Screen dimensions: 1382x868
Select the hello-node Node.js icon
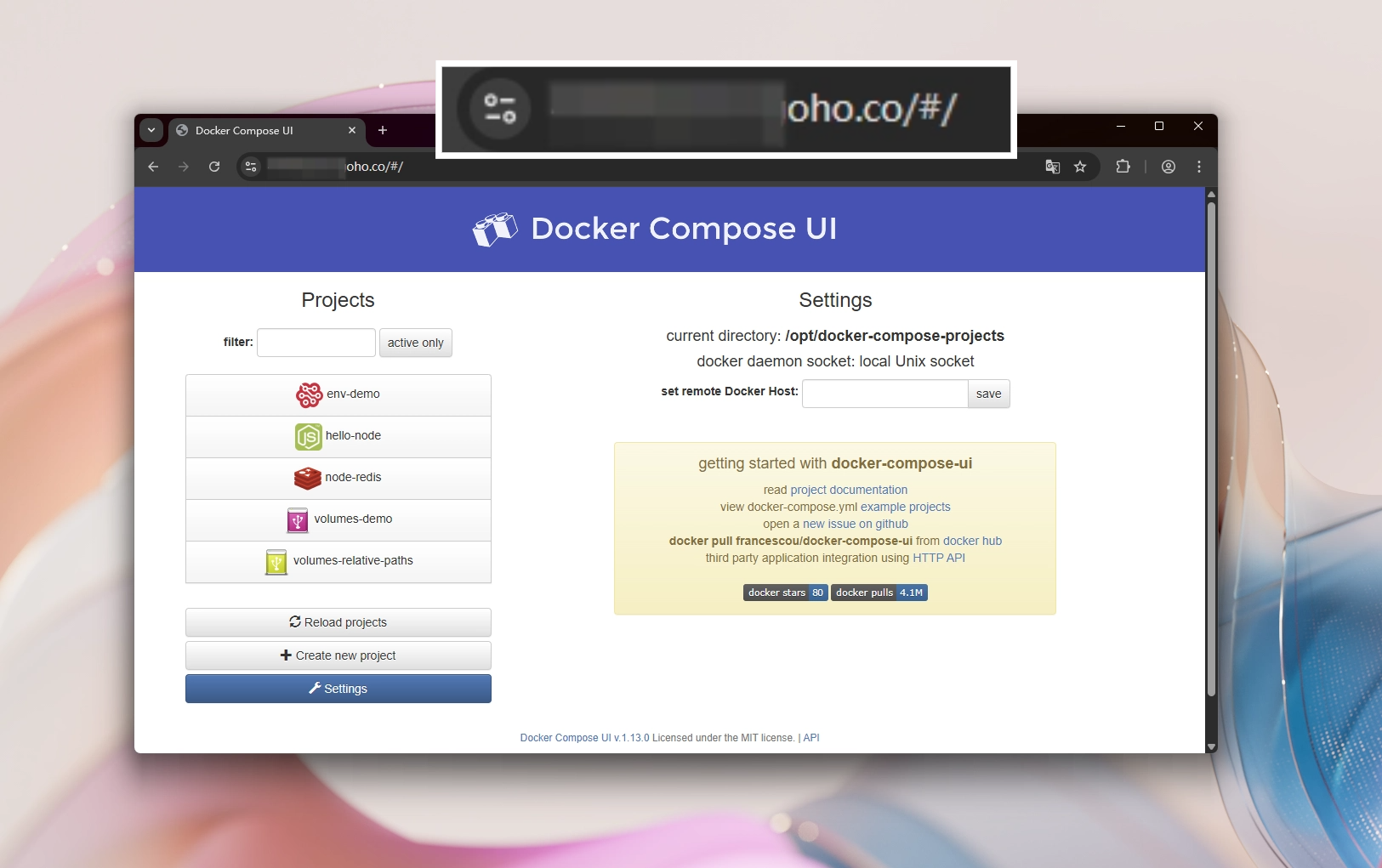(x=309, y=436)
